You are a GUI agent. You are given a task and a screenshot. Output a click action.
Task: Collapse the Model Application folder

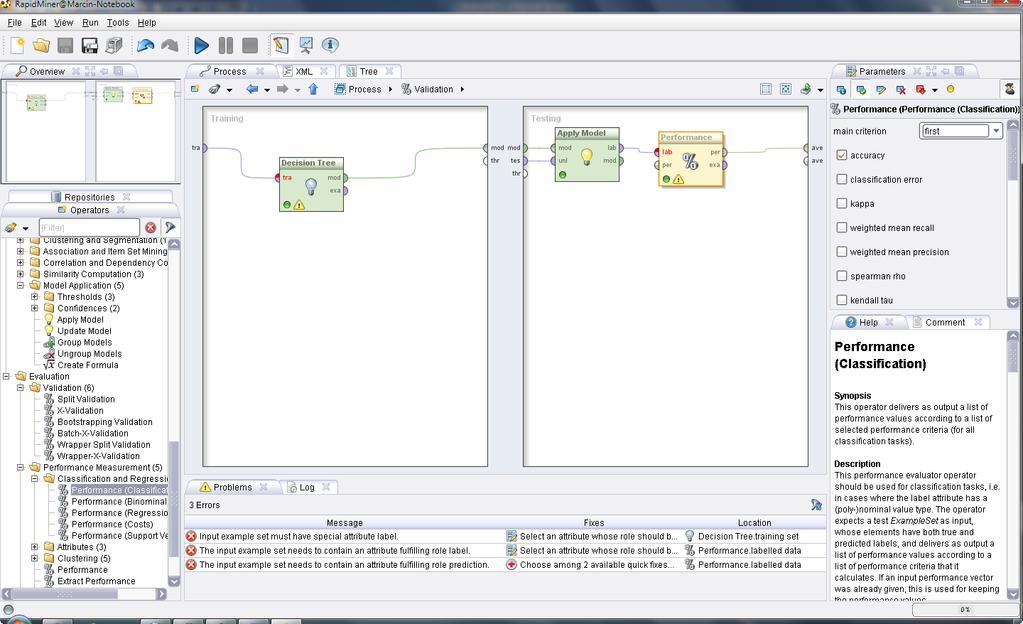coord(20,285)
